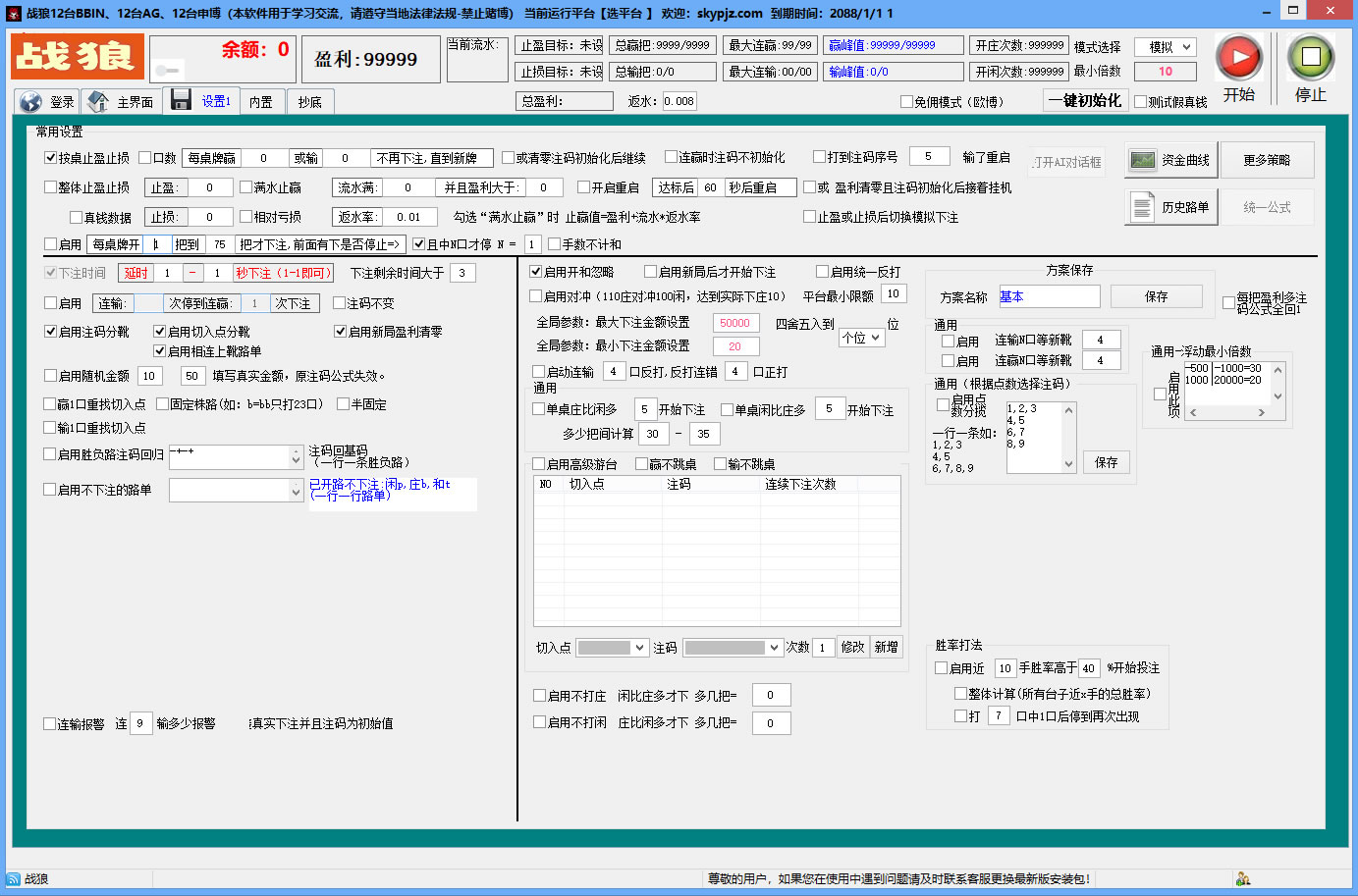Click the house icon for 主界面

tap(95, 100)
